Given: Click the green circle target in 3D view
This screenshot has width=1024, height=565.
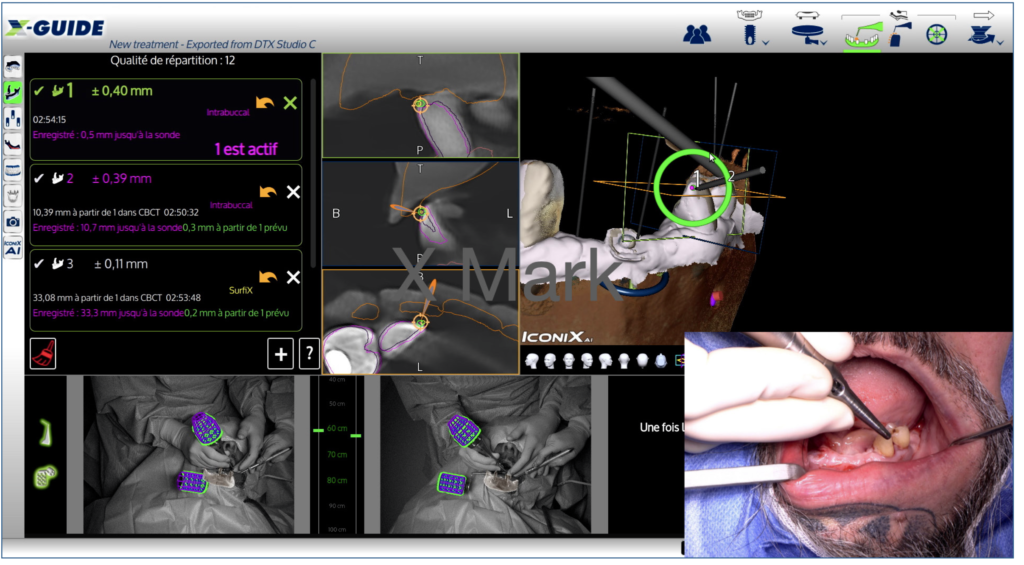Looking at the screenshot, I should click(692, 187).
